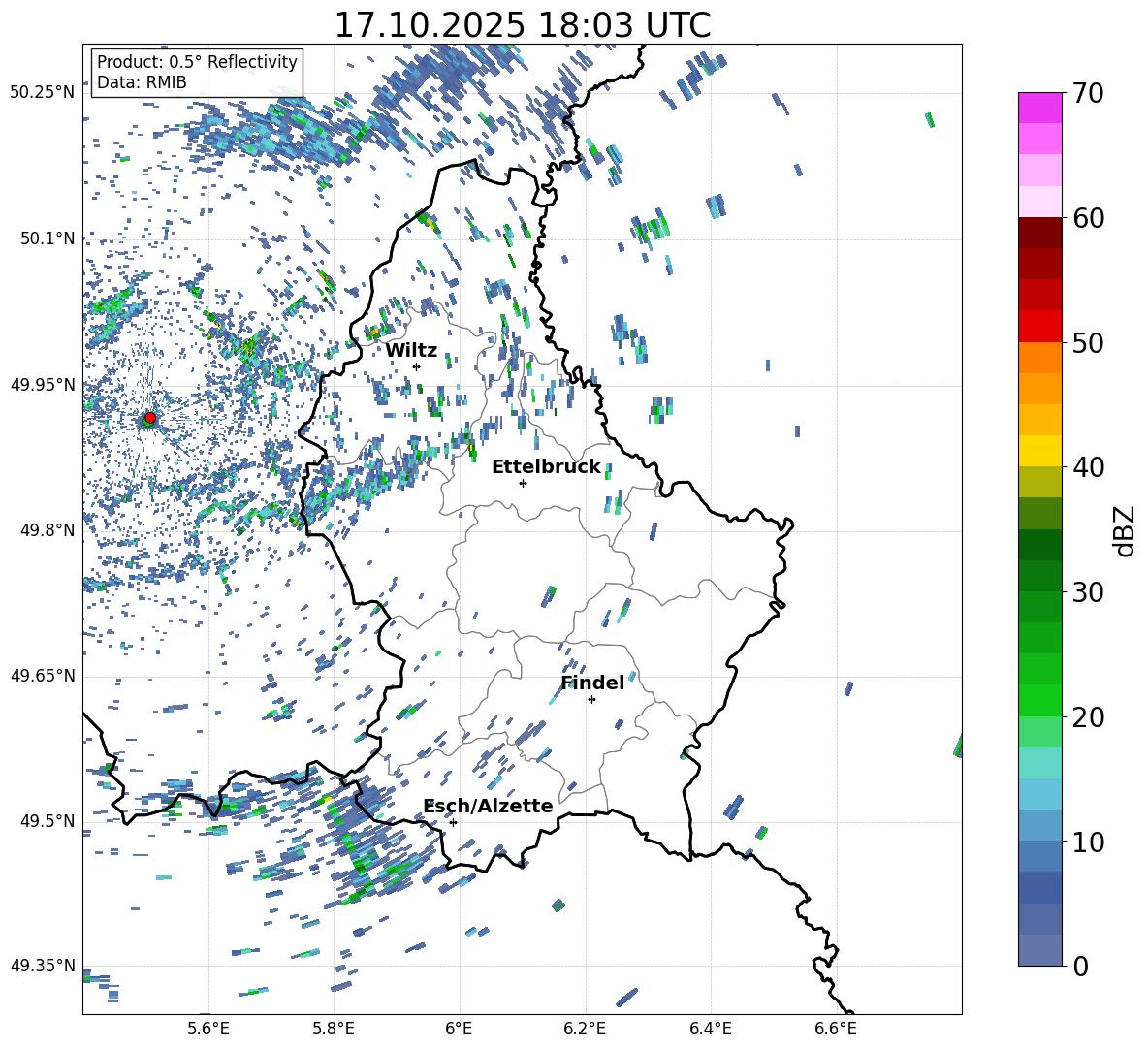This screenshot has height=1048, width=1148.
Task: Click the Wiltz city label
Action: tap(411, 350)
